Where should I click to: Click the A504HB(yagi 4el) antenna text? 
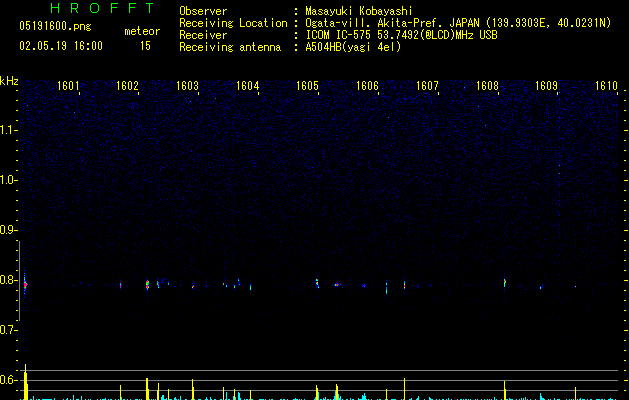pos(353,47)
